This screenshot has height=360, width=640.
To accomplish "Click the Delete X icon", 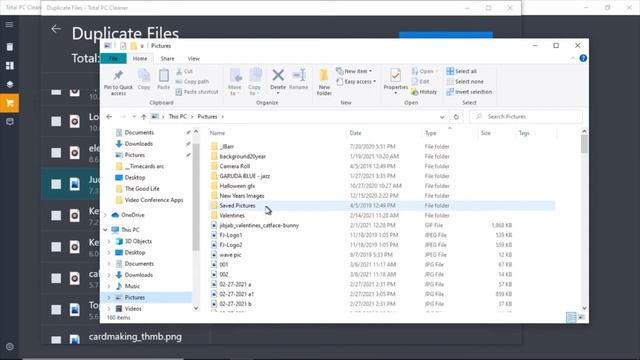I will pyautogui.click(x=278, y=75).
